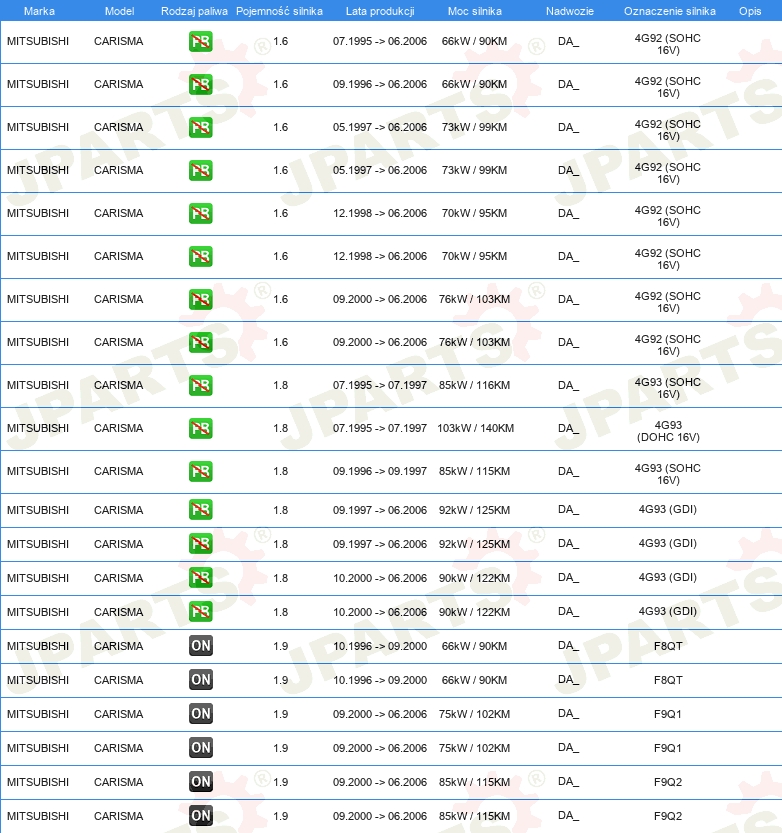Click ON diesel icon in lower F9Q2 row
782x833 pixels.
tap(201, 815)
